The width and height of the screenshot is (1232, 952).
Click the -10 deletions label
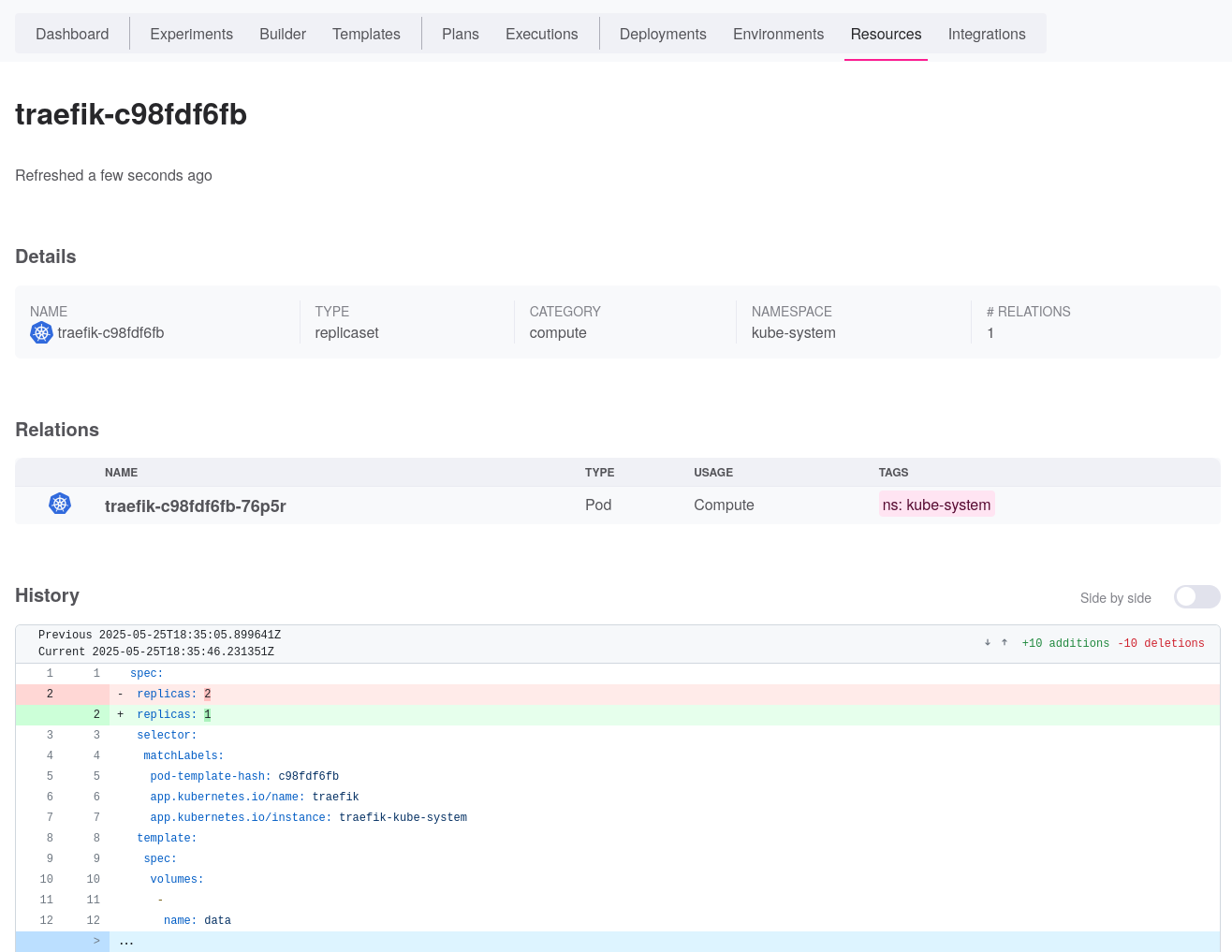point(1161,643)
